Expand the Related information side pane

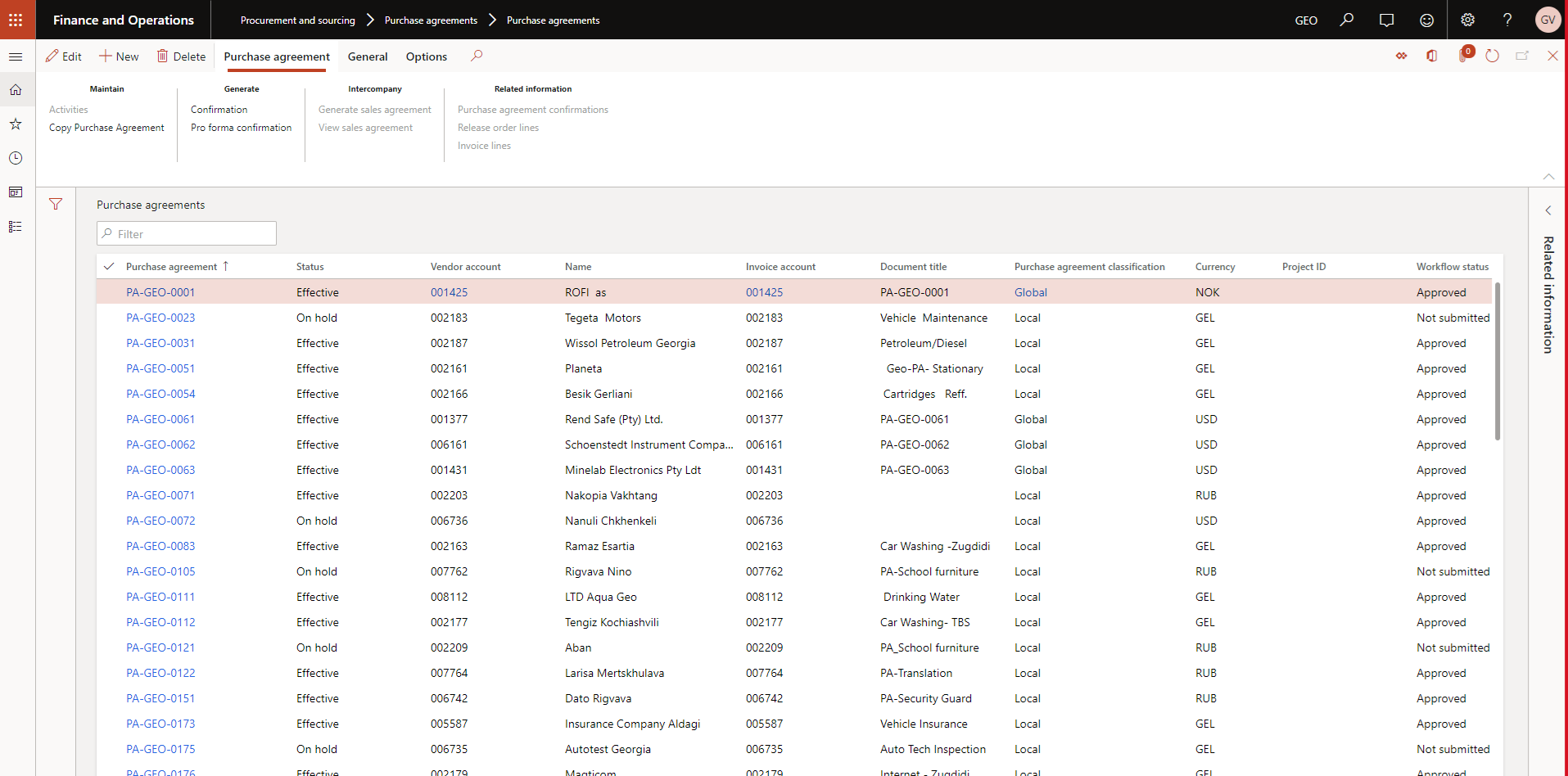[1548, 210]
